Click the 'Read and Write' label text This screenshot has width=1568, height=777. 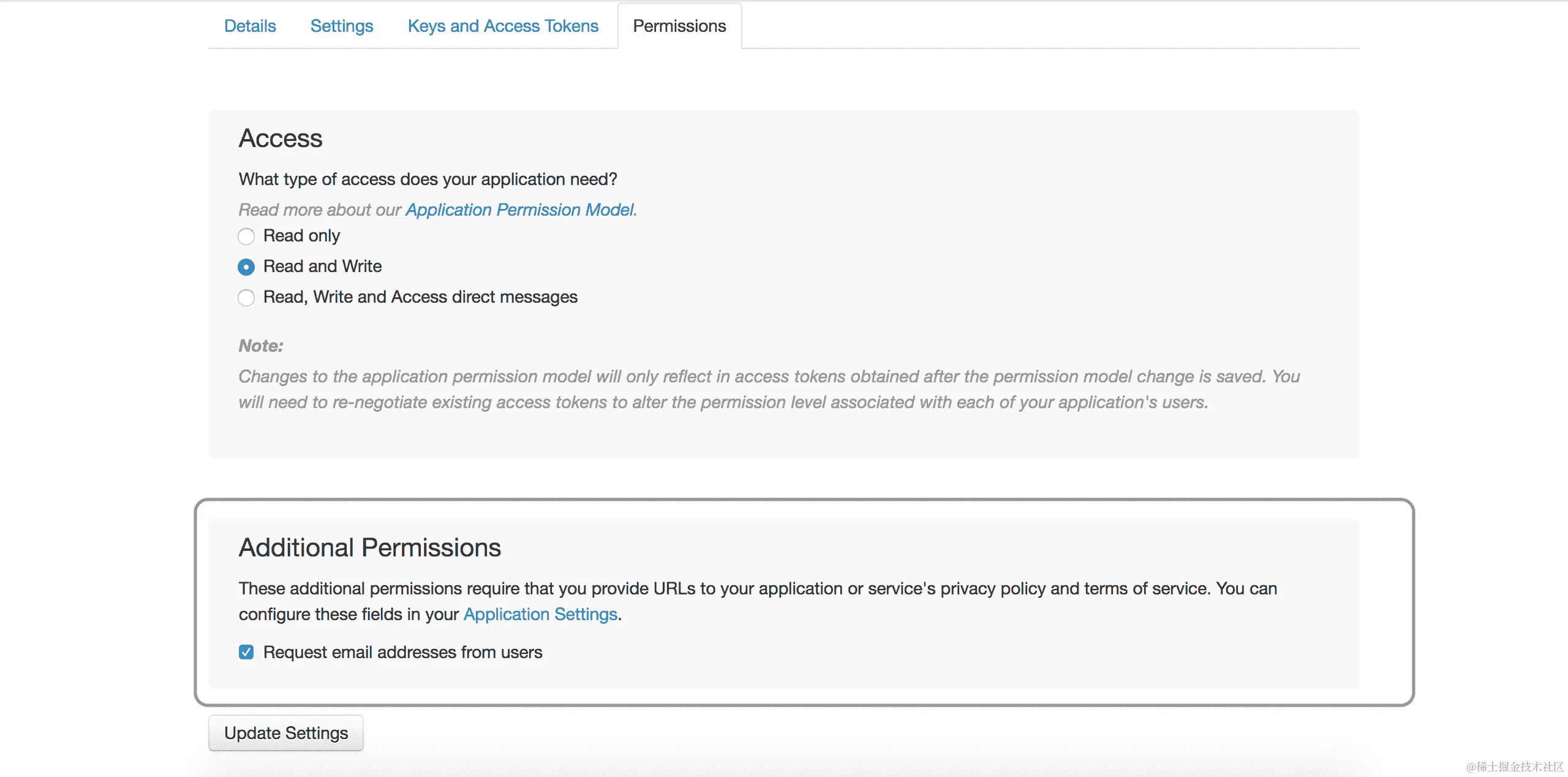(322, 267)
